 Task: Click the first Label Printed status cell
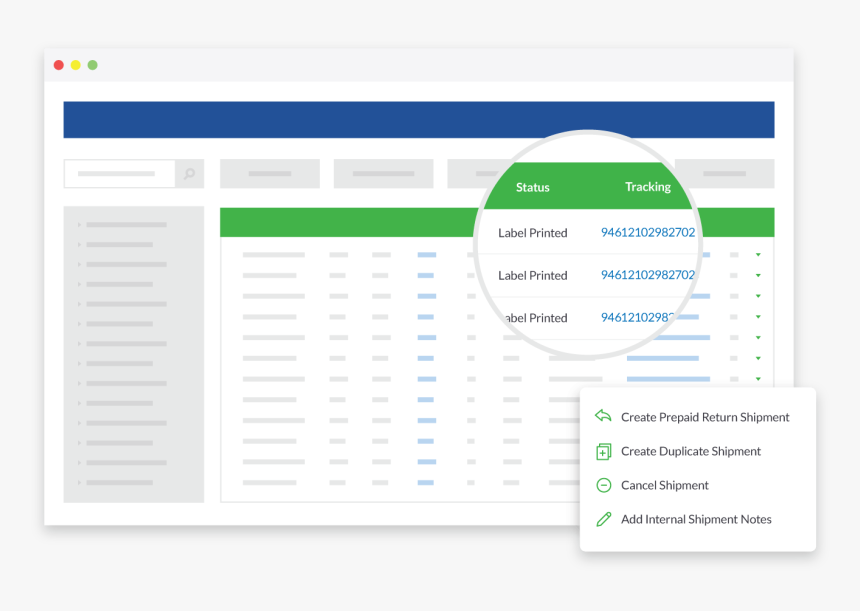[532, 232]
